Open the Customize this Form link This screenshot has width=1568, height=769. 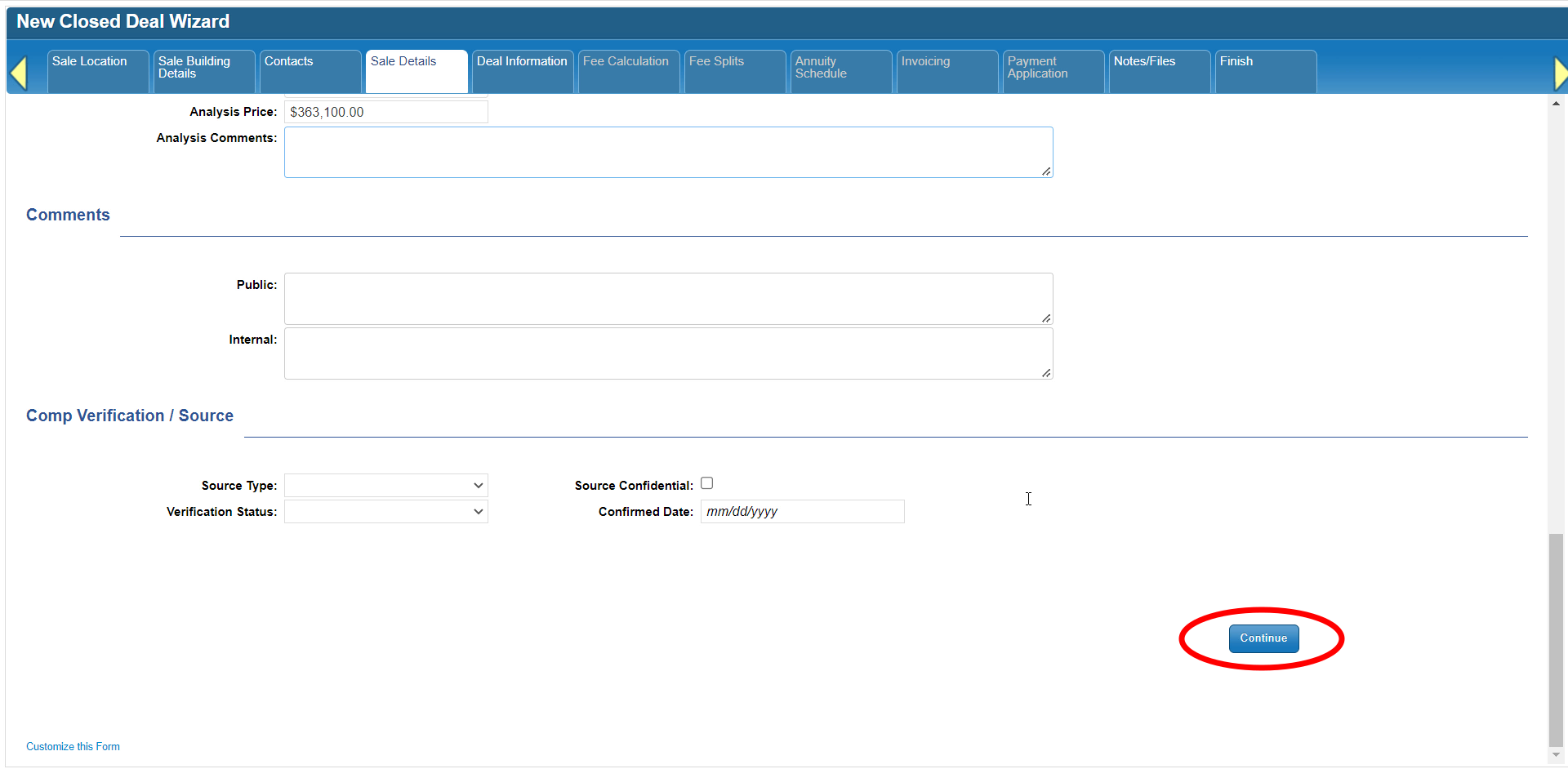[x=73, y=747]
